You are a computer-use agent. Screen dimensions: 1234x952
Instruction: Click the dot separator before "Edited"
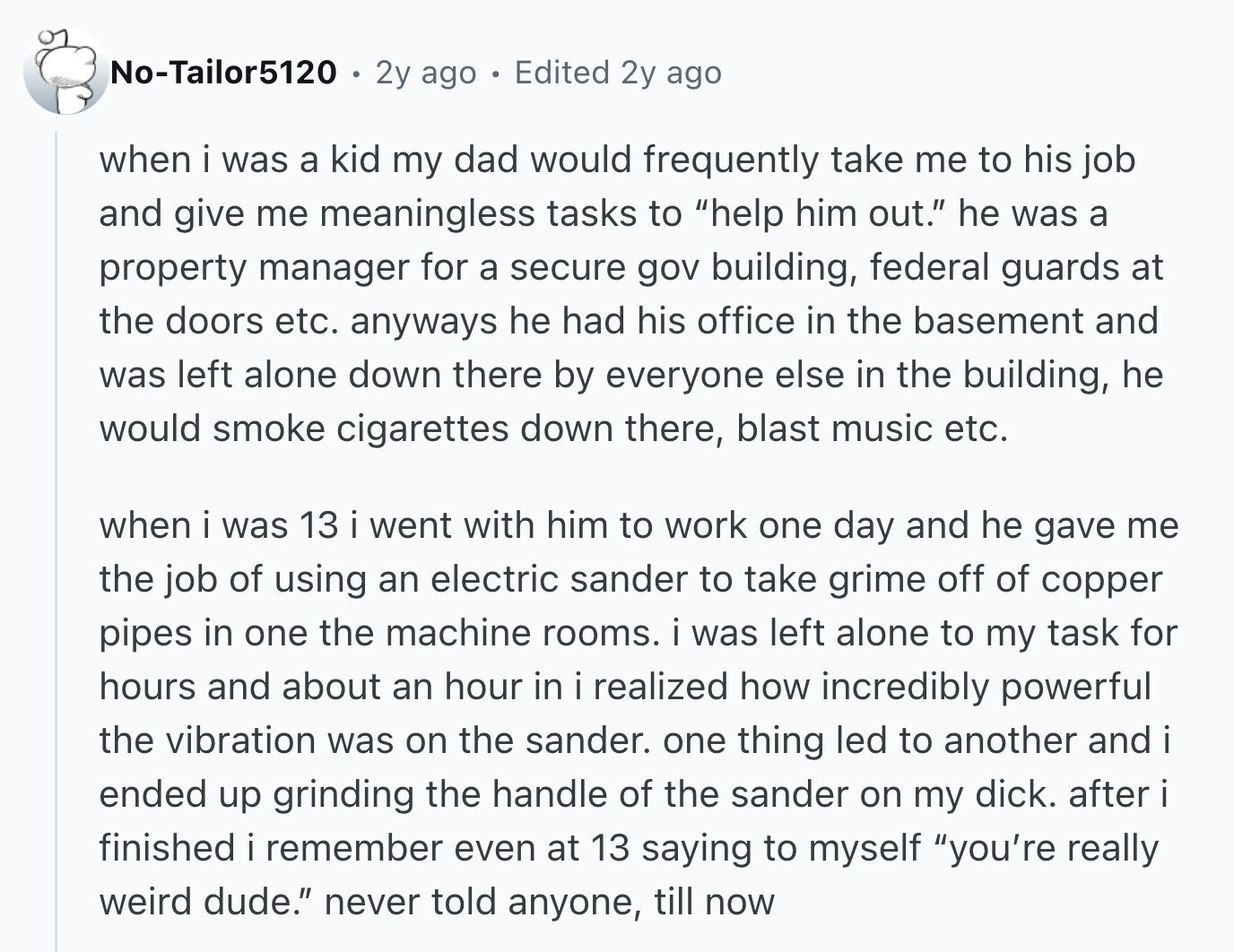[x=495, y=74]
